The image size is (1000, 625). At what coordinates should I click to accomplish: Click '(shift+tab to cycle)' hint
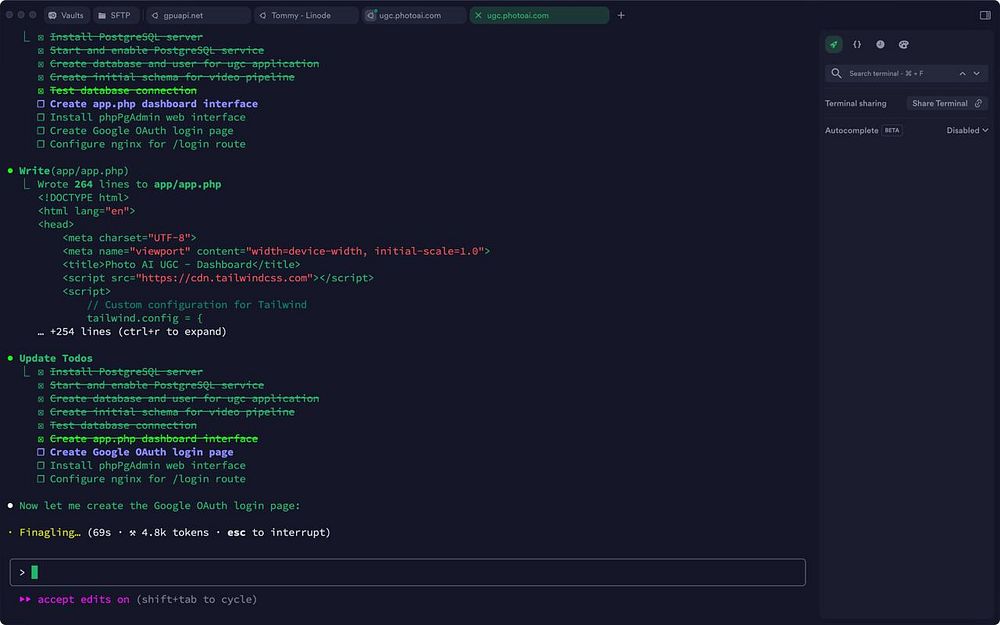[x=196, y=599]
